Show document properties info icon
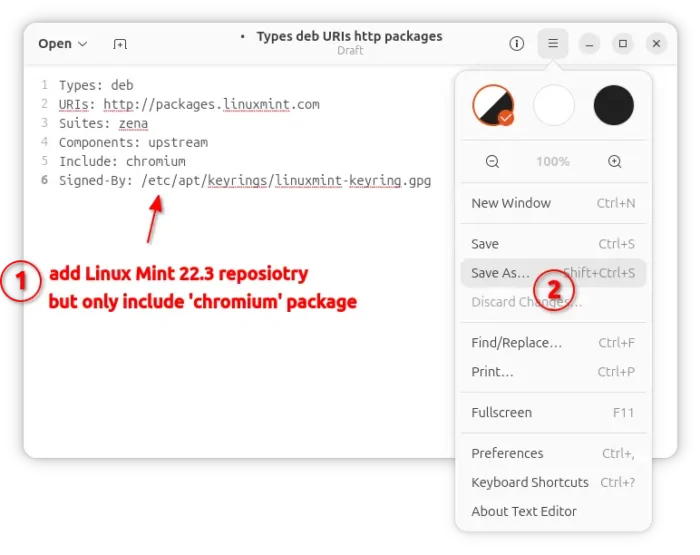 (517, 43)
